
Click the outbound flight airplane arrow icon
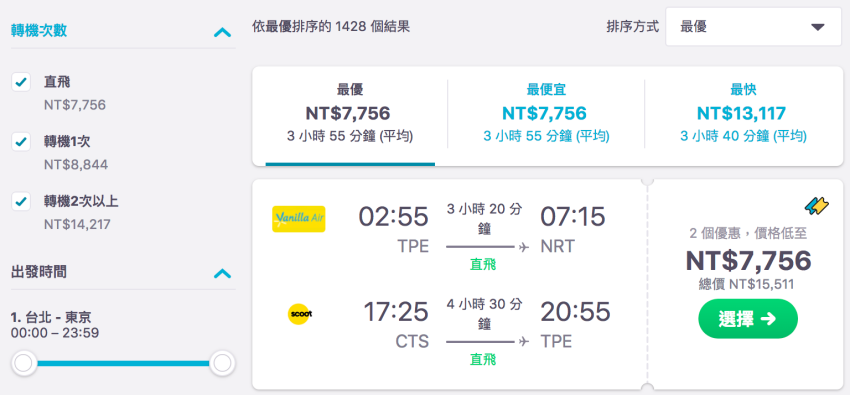click(524, 247)
